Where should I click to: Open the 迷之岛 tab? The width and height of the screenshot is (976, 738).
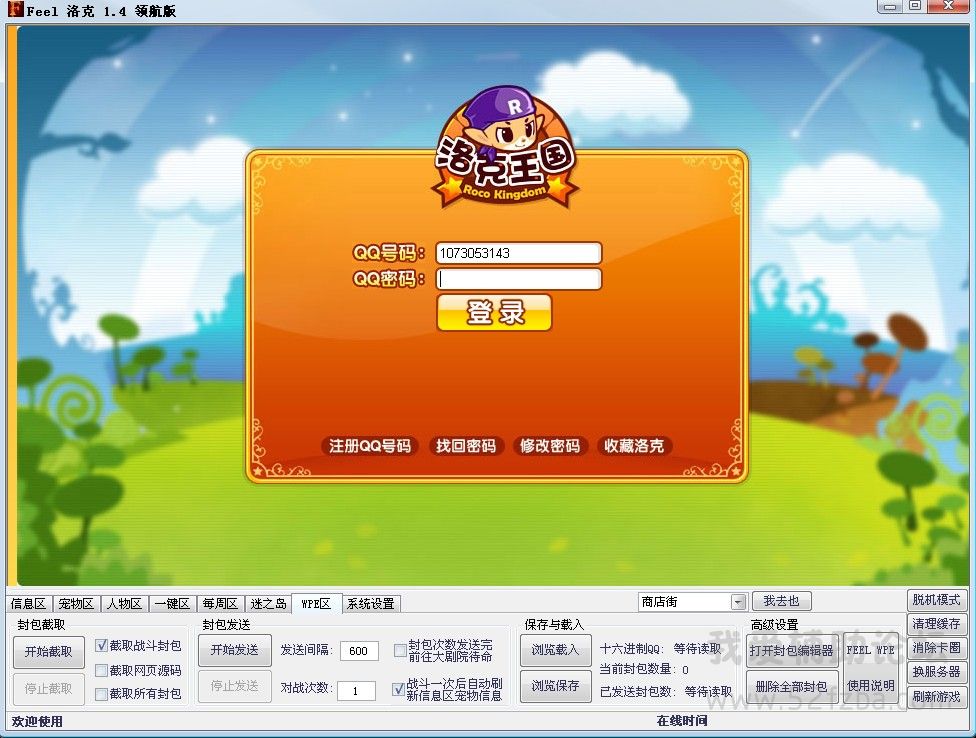click(268, 604)
